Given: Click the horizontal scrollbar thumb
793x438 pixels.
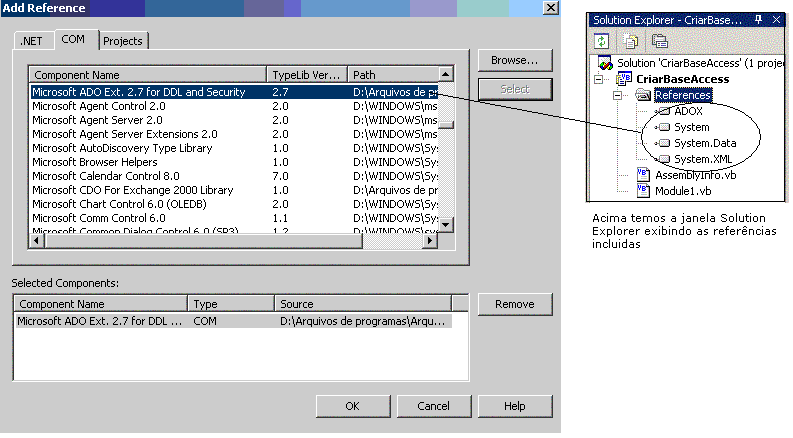Looking at the screenshot, I should (203, 241).
